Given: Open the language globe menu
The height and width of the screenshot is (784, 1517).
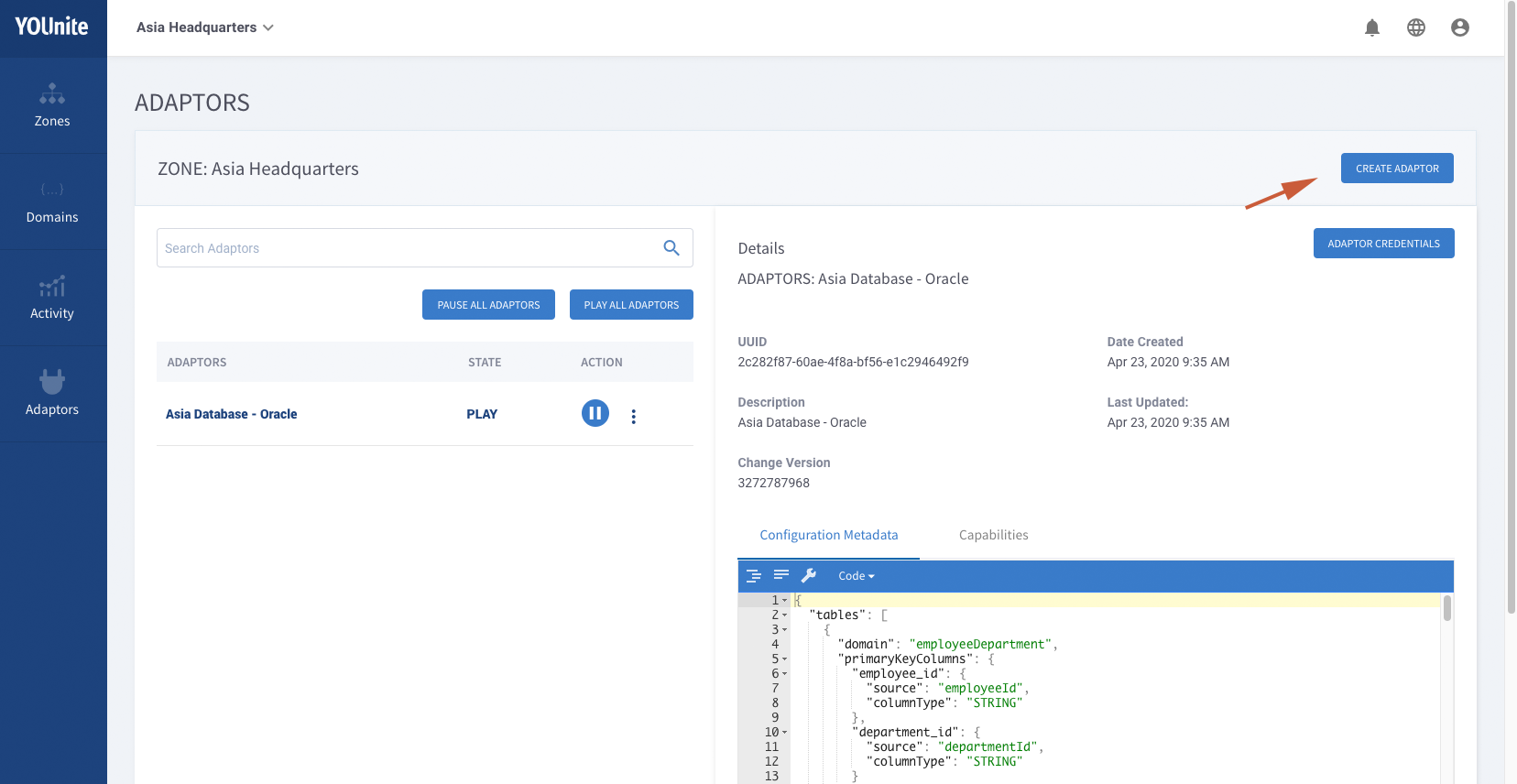Looking at the screenshot, I should (x=1416, y=27).
